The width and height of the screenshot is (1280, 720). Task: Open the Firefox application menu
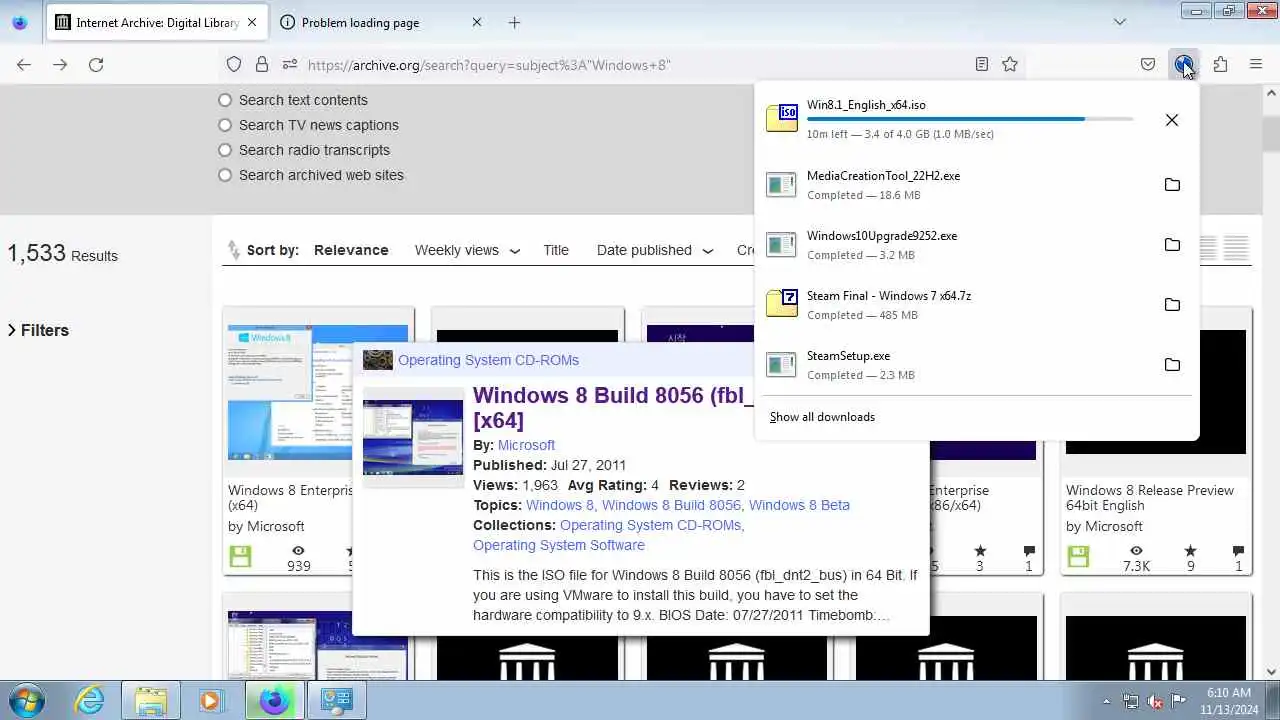pyautogui.click(x=1256, y=64)
